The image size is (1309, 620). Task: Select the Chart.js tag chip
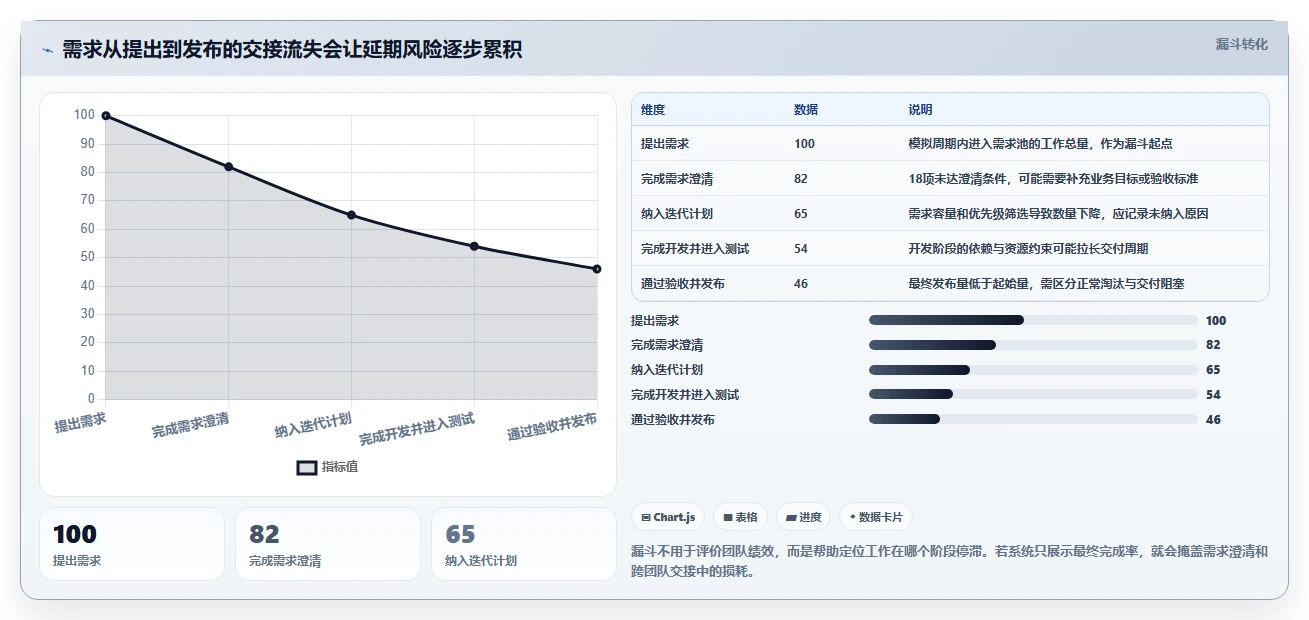coord(668,517)
